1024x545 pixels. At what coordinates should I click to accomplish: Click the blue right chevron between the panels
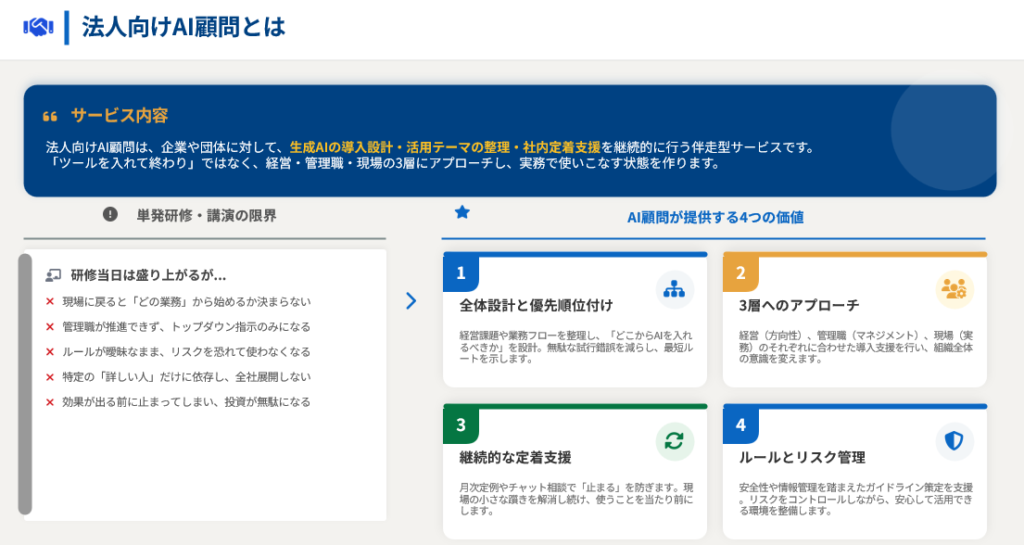411,301
